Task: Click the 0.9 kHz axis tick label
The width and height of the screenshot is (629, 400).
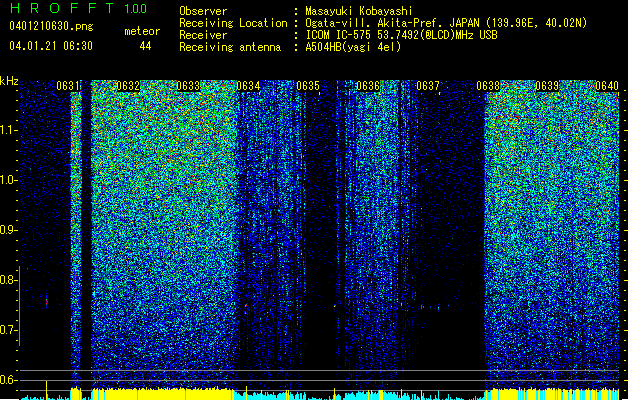Action: point(8,230)
